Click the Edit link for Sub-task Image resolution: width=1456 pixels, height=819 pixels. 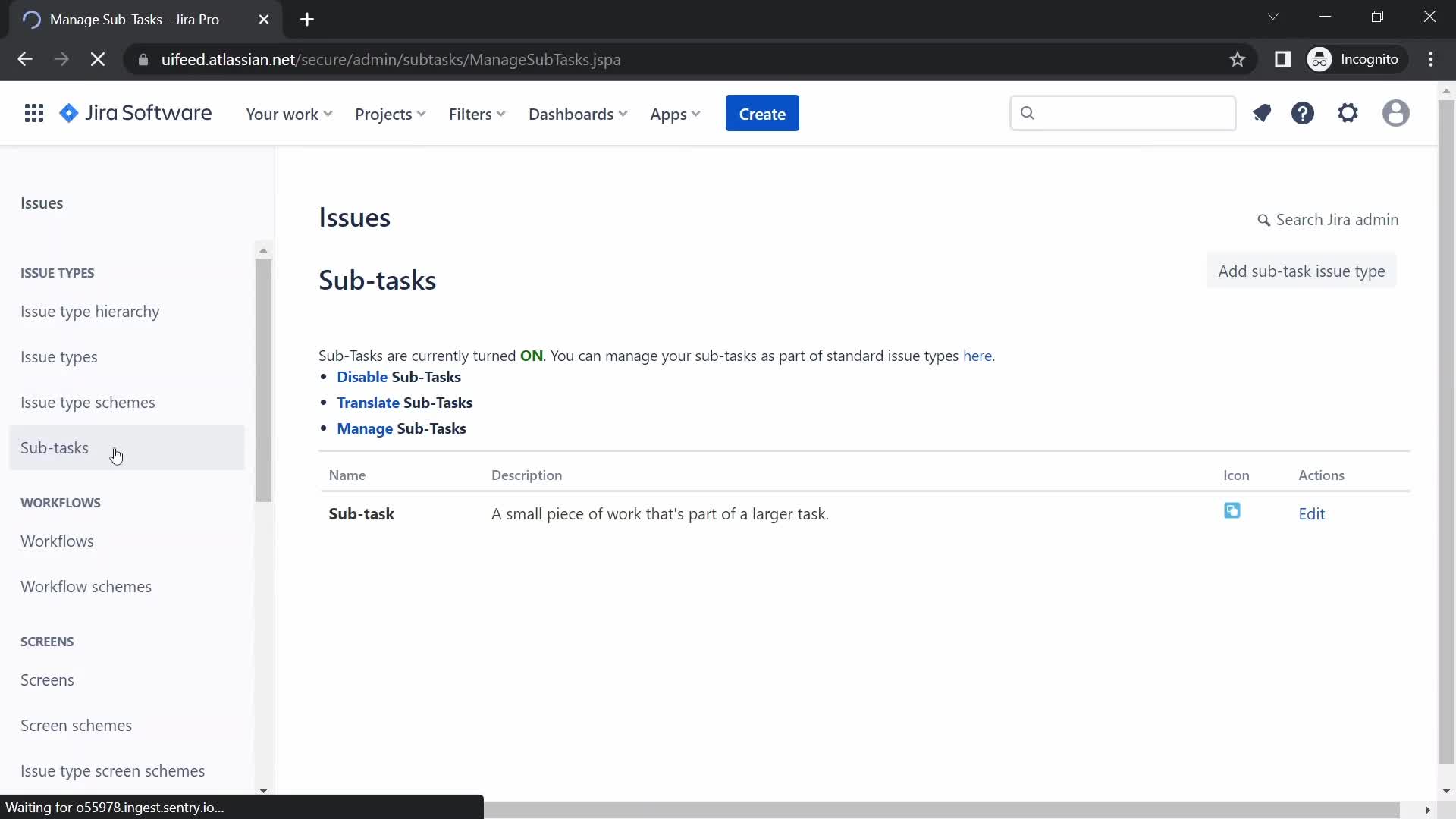pos(1312,513)
